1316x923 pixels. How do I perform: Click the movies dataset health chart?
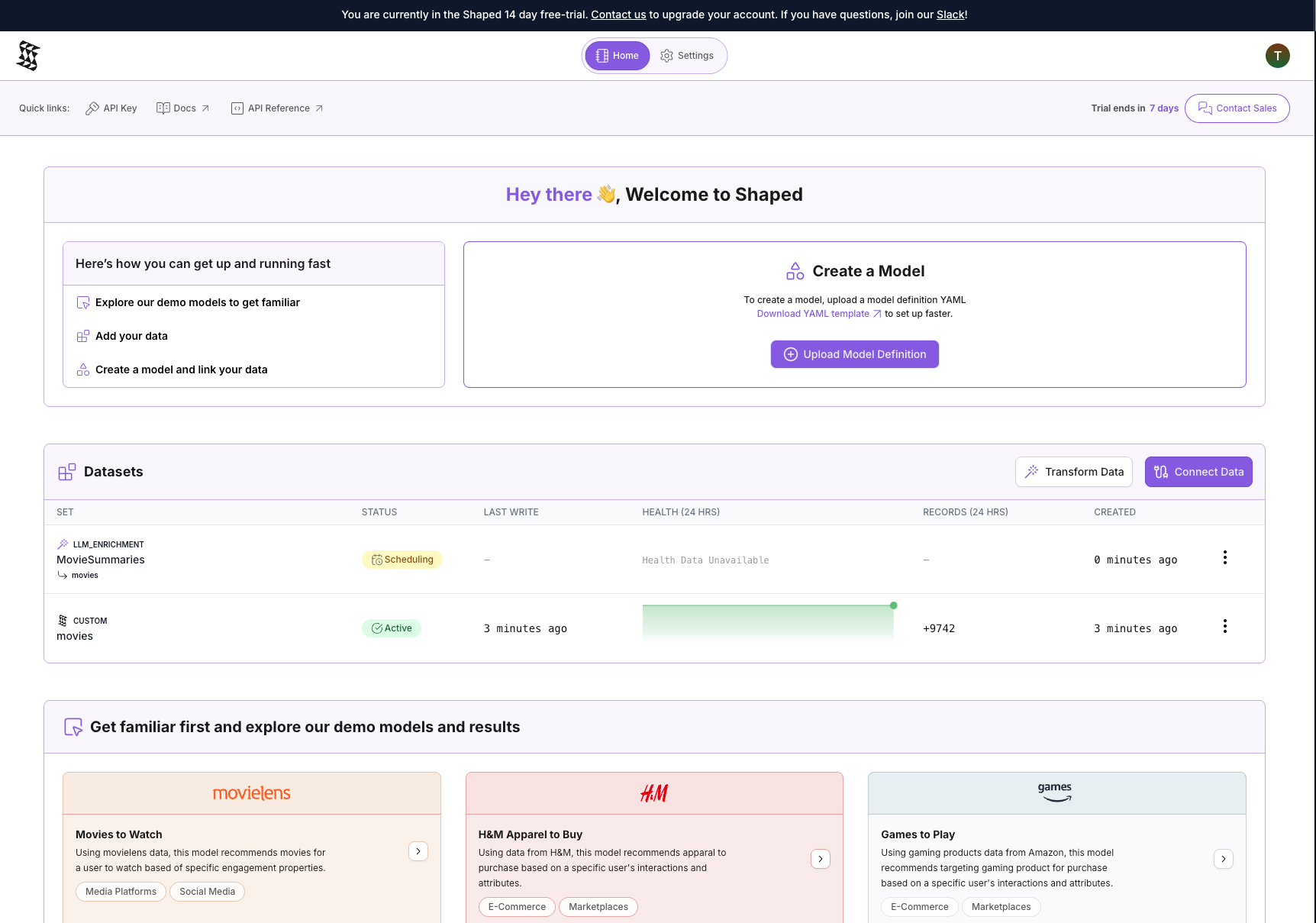point(767,623)
